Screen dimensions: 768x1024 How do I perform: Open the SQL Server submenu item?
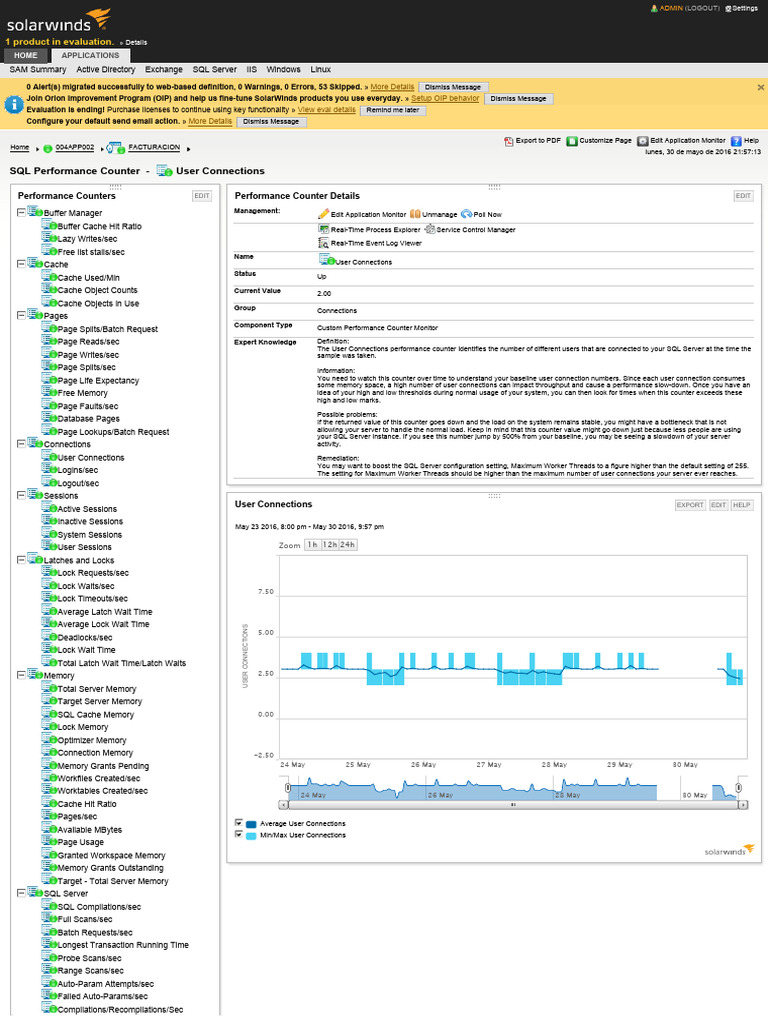[214, 70]
